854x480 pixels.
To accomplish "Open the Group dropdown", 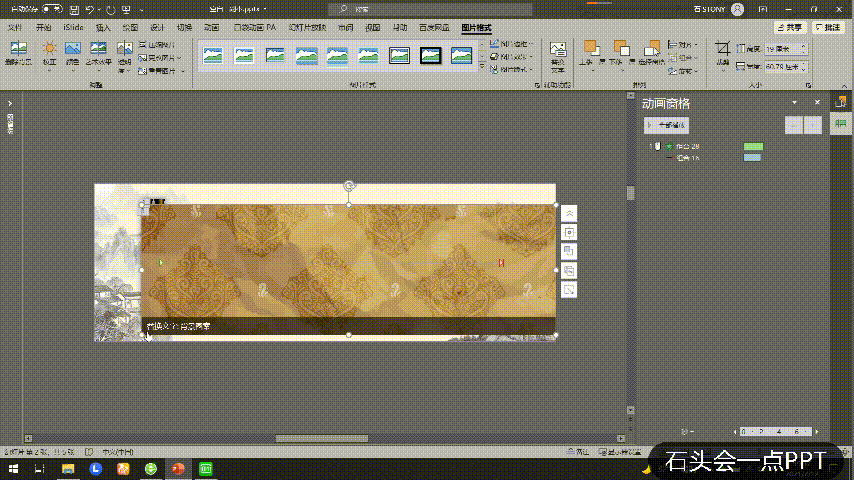I will 682,58.
